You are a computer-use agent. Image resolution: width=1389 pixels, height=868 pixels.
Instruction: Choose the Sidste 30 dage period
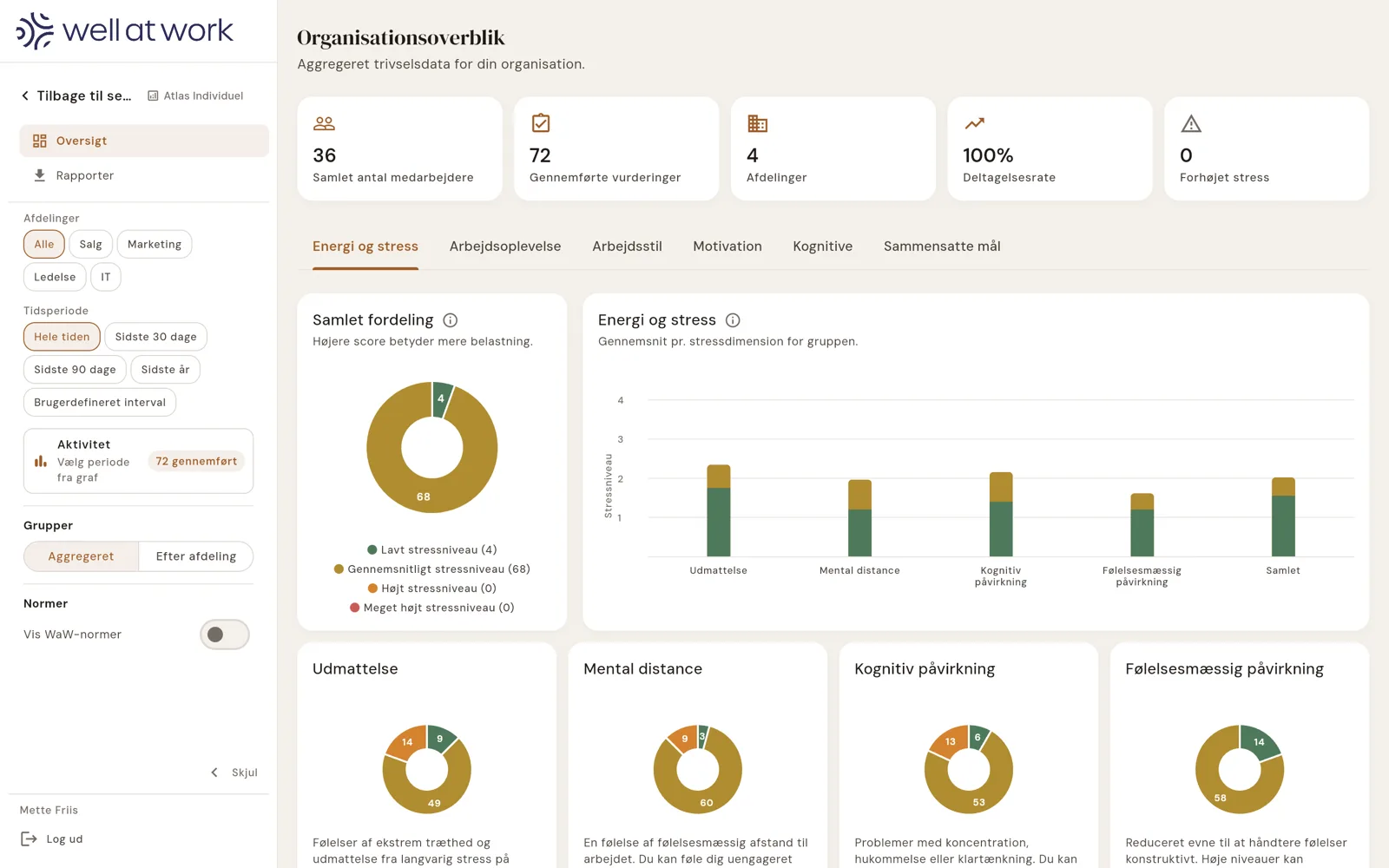(156, 337)
